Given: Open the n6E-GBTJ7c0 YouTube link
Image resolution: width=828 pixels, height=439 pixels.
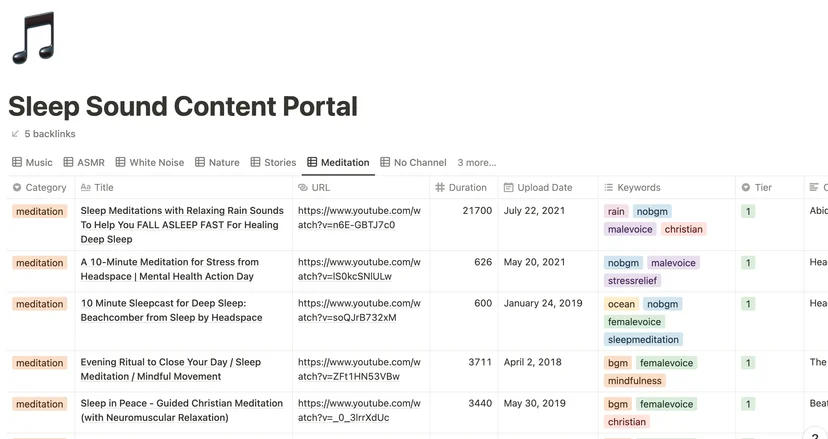Looking at the screenshot, I should (359, 218).
